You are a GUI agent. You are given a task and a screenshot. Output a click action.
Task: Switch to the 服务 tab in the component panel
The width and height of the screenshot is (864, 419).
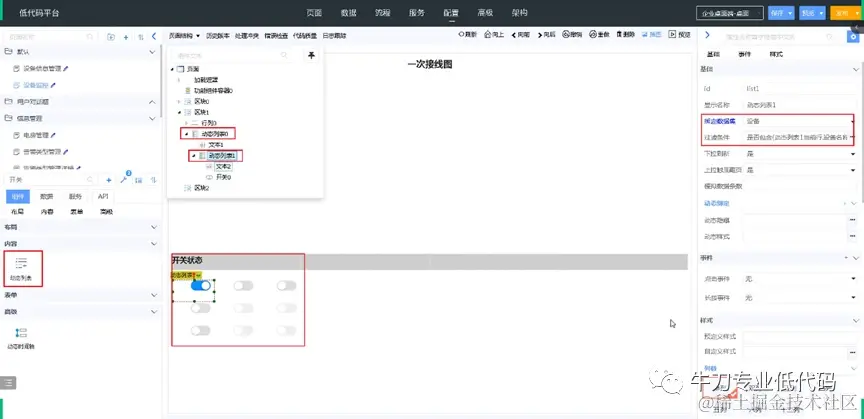(x=75, y=196)
